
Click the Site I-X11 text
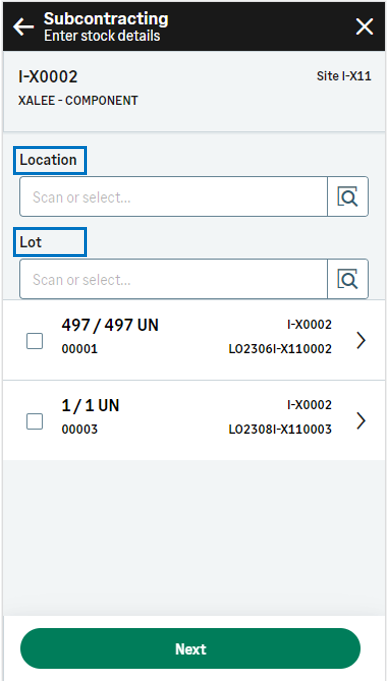[x=344, y=76]
